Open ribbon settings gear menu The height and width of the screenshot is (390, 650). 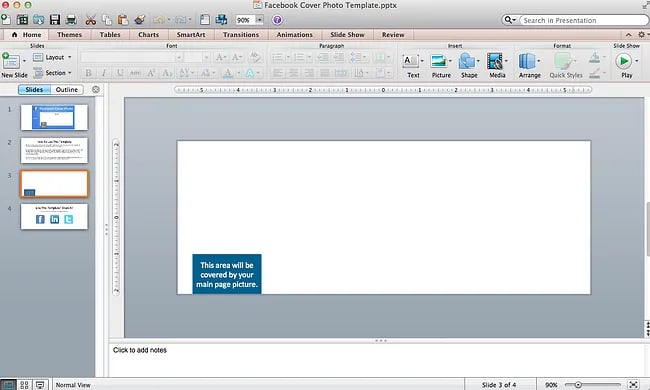pos(642,35)
